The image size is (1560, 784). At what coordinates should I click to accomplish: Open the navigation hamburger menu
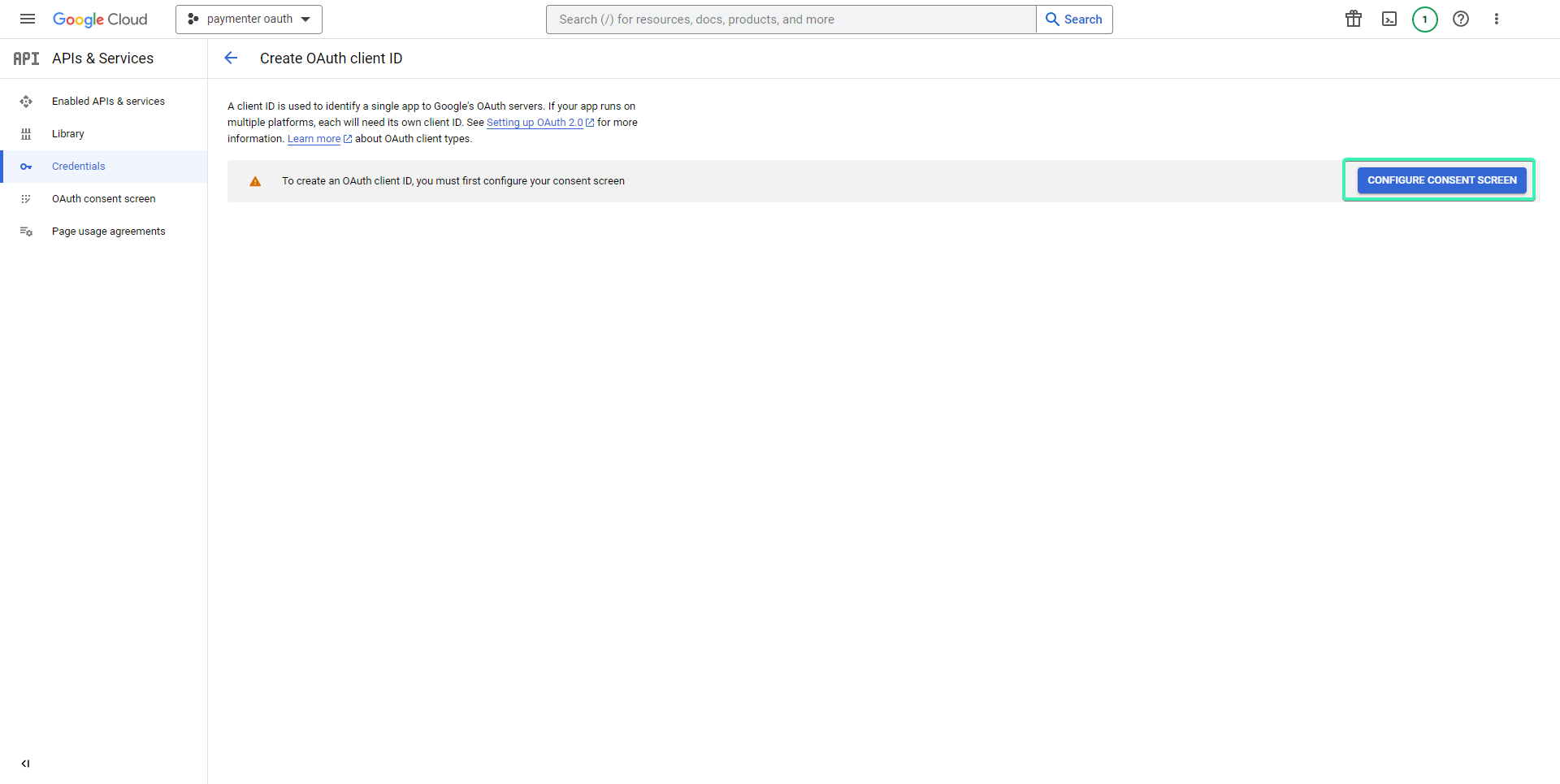click(x=27, y=19)
